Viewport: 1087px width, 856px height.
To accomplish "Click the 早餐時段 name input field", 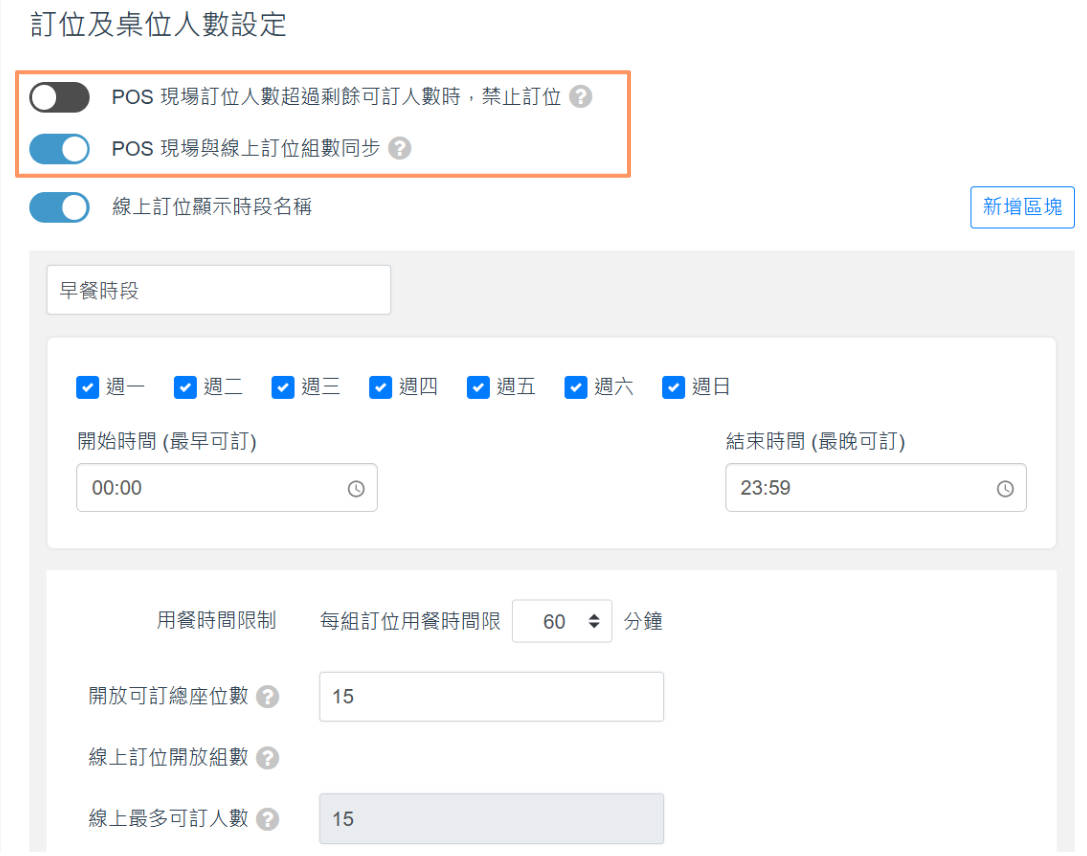I will [218, 290].
